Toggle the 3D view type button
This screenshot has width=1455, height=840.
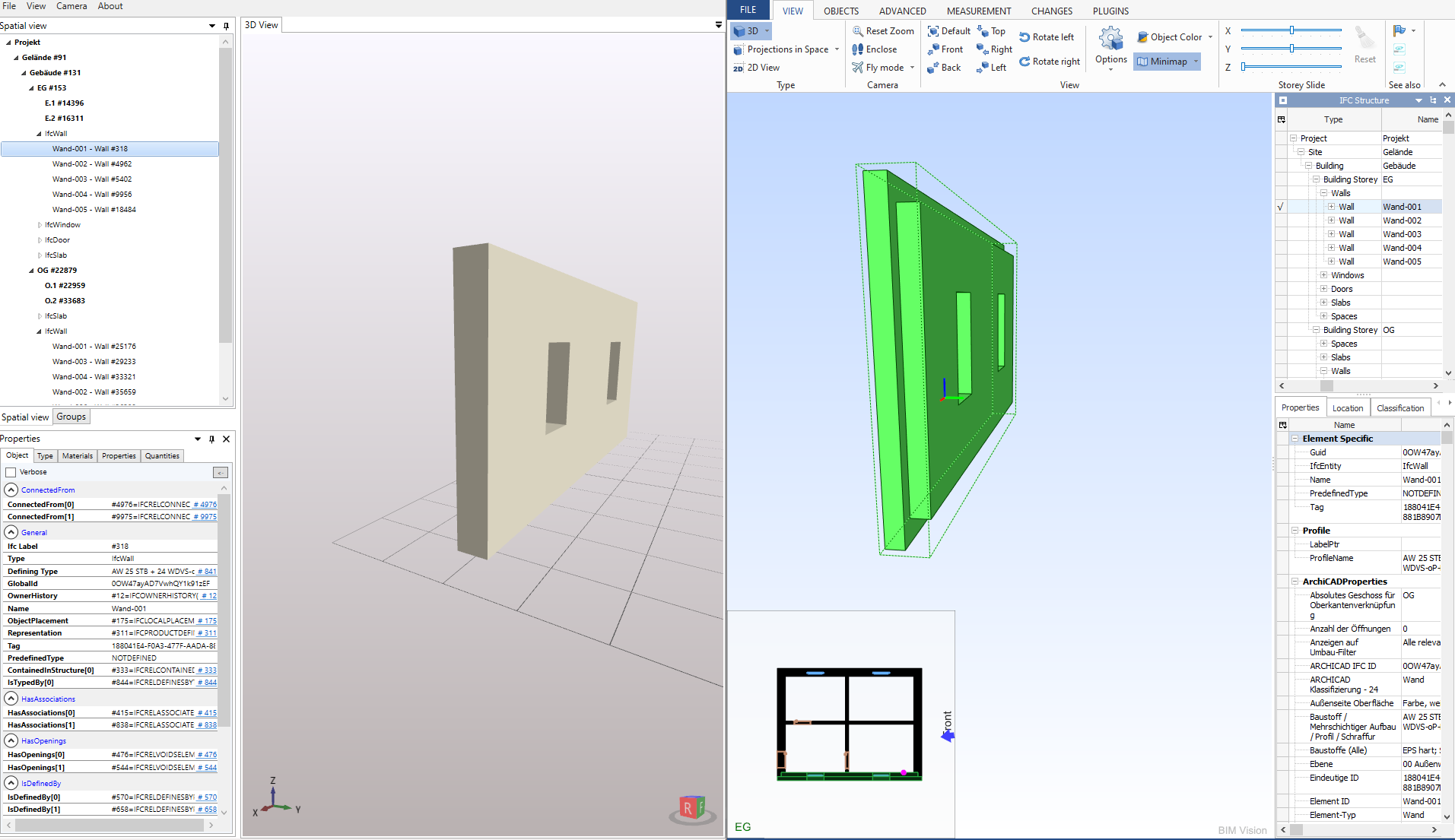(x=751, y=31)
